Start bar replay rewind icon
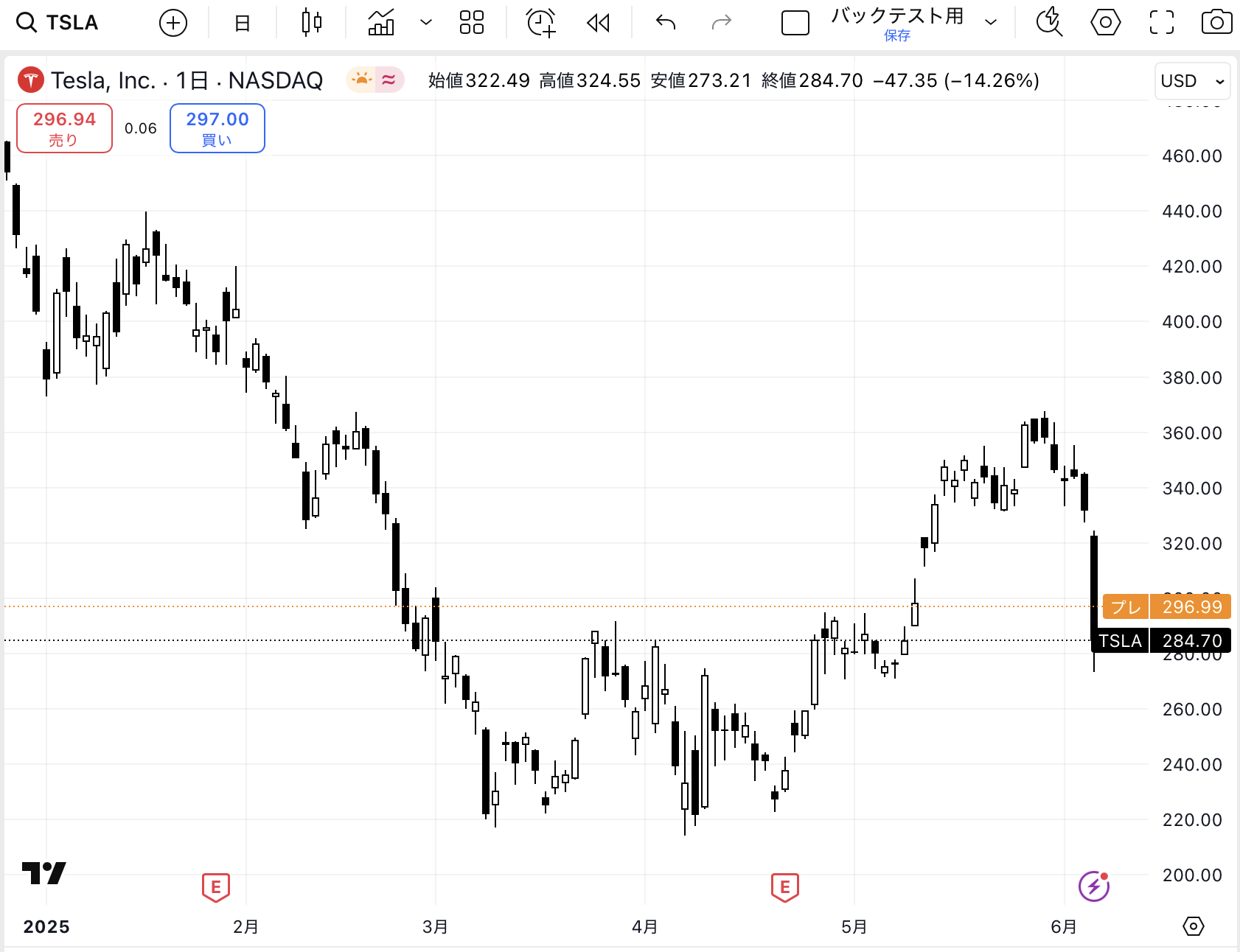The width and height of the screenshot is (1240, 952). (x=598, y=23)
